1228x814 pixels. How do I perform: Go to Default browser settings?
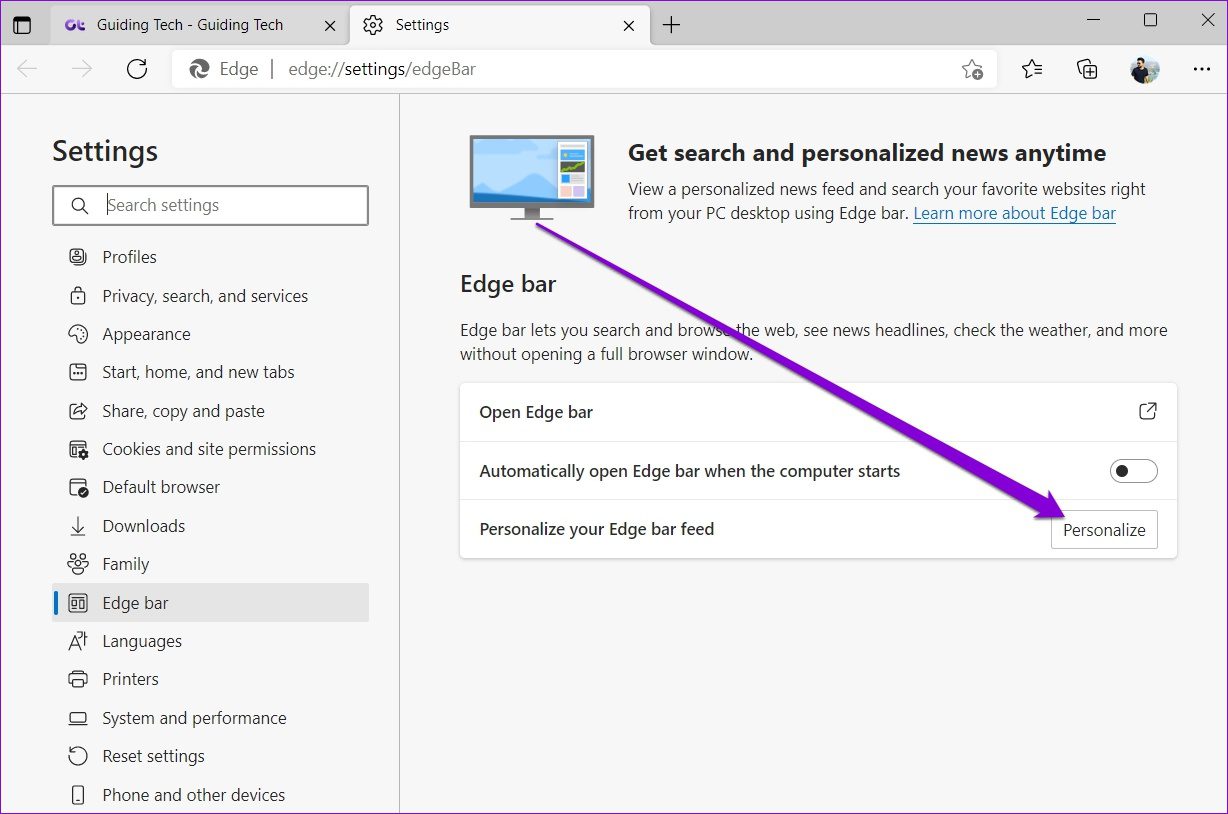pos(211,487)
